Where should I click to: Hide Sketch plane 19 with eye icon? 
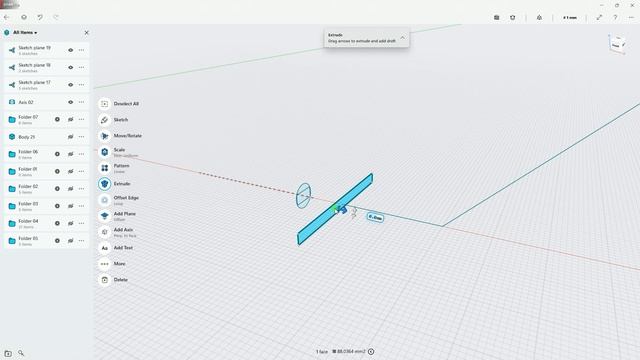(x=71, y=50)
